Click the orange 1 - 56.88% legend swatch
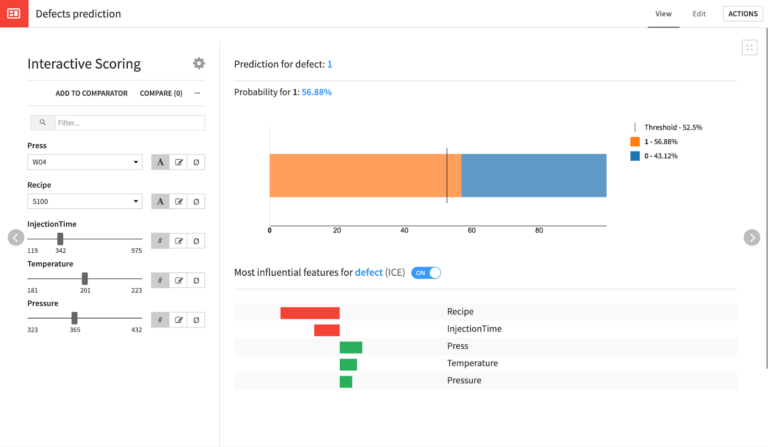This screenshot has height=447, width=768. pos(635,141)
